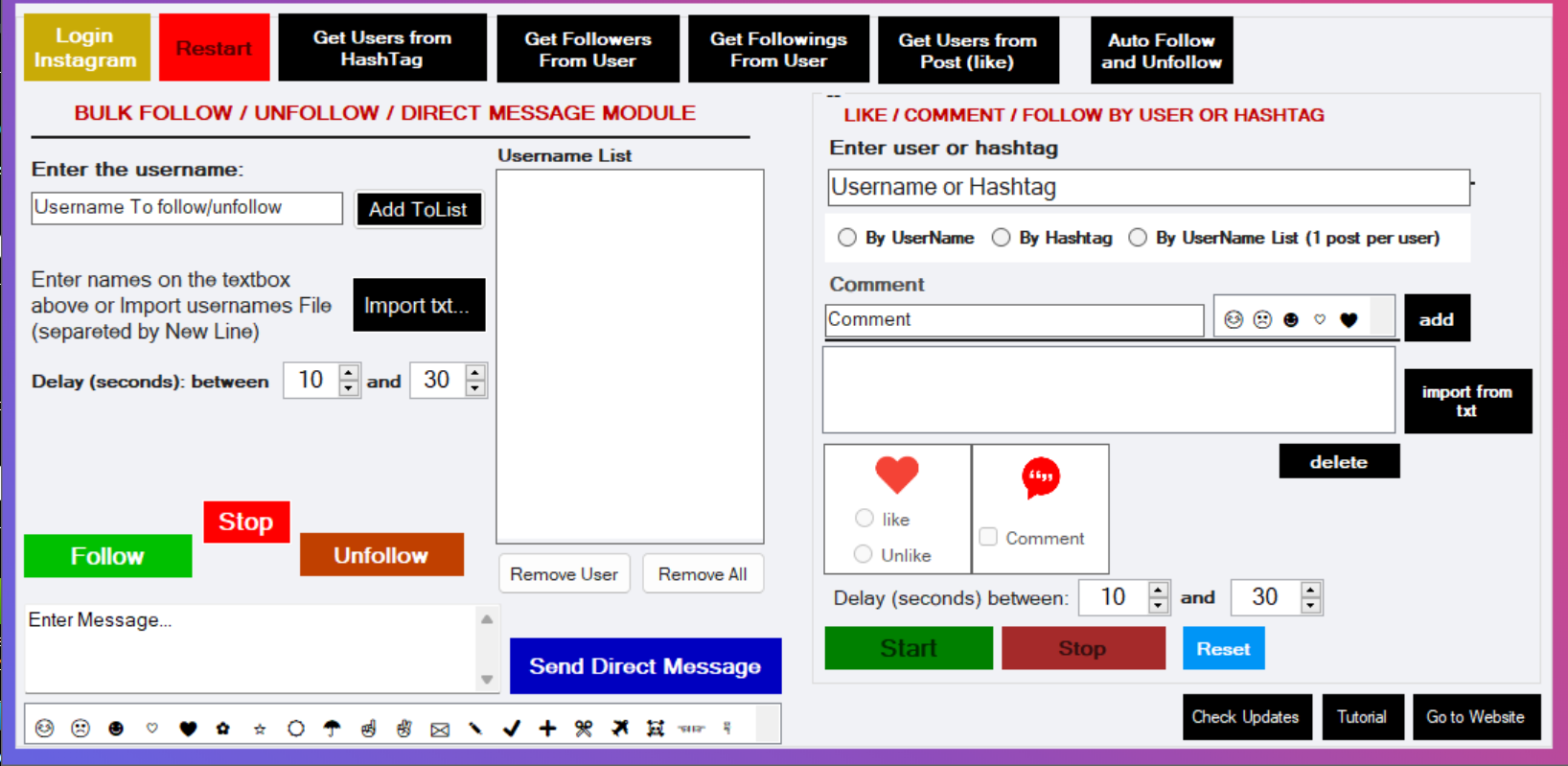Screen dimensions: 1568x766
Task: Insert the envelope emoji into the message
Action: tap(440, 730)
